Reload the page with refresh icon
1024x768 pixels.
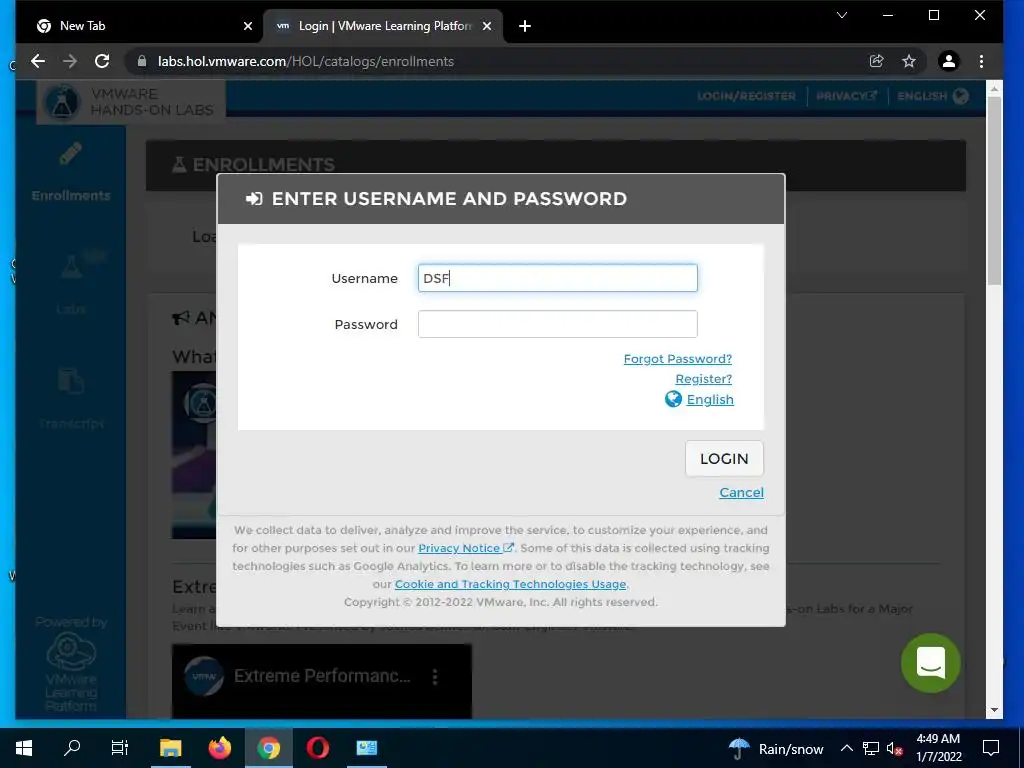click(102, 61)
